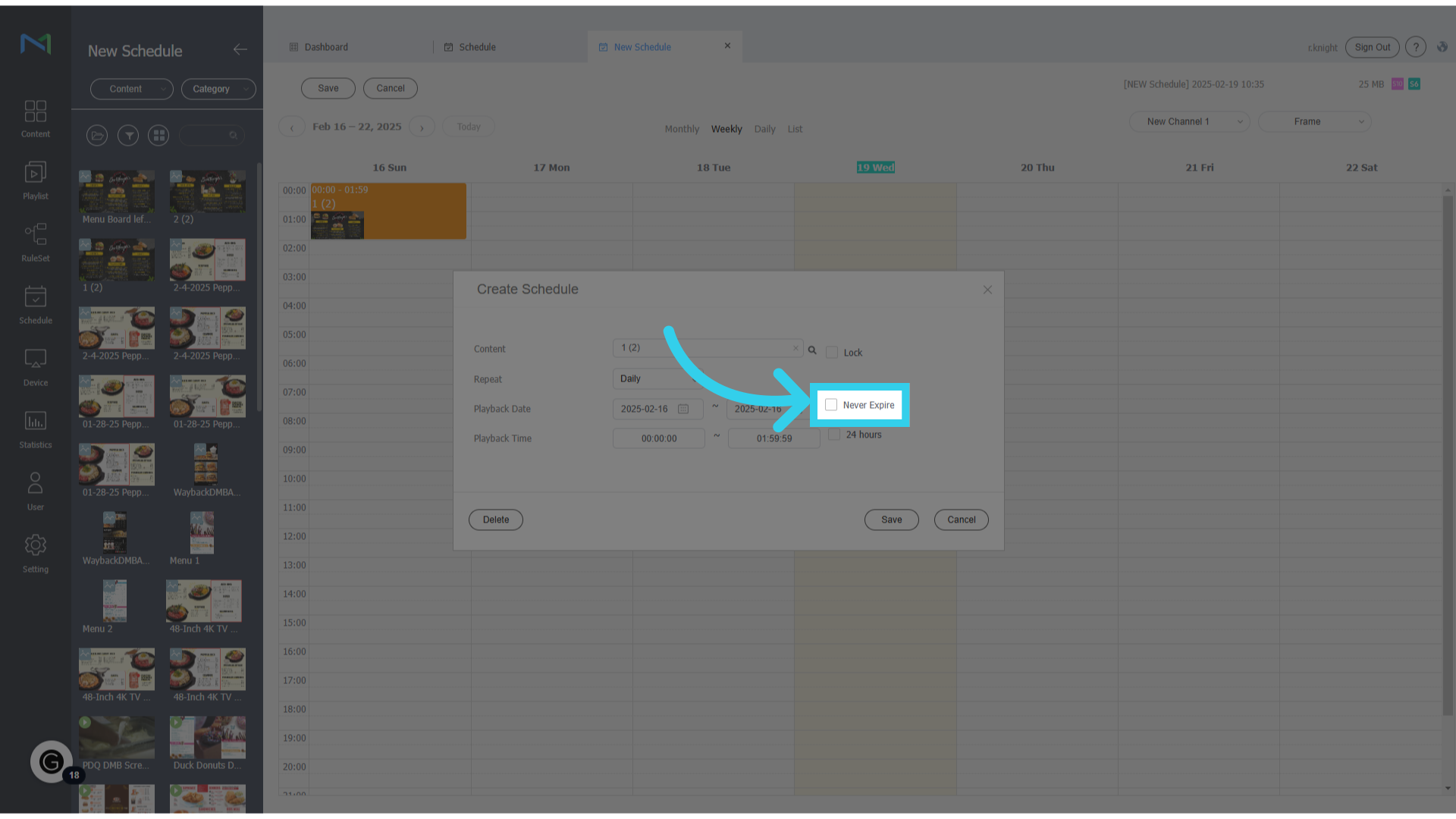Click the content search magnifier icon
Image resolution: width=1456 pixels, height=819 pixels.
click(x=234, y=136)
